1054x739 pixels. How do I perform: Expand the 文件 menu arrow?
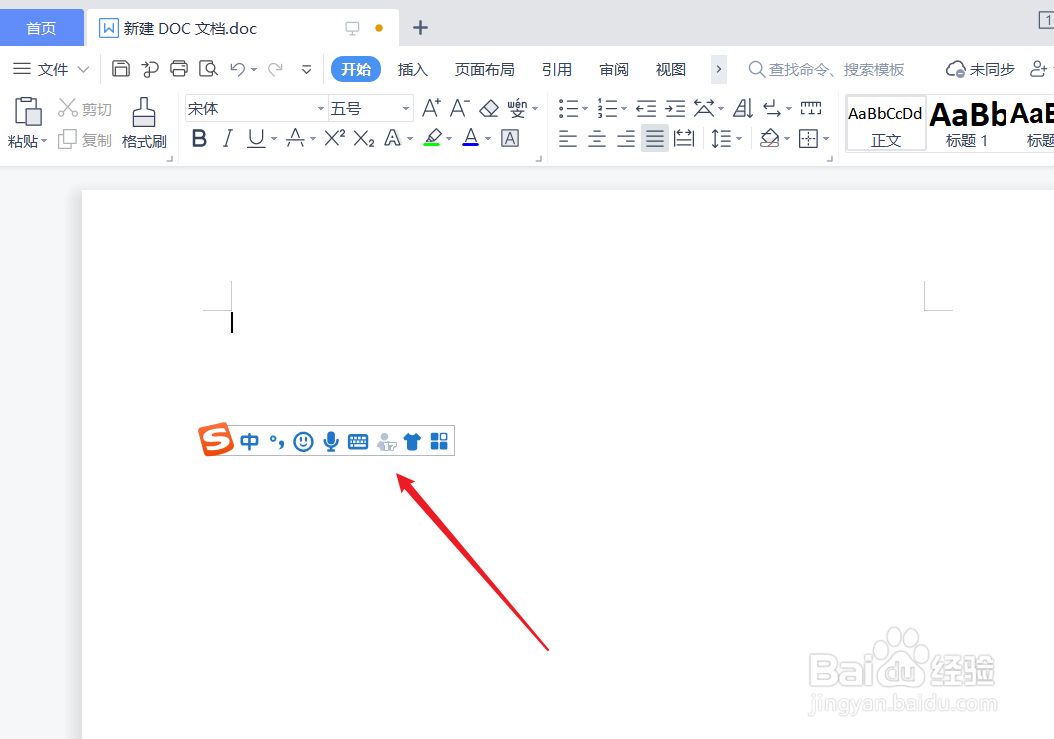pos(83,69)
